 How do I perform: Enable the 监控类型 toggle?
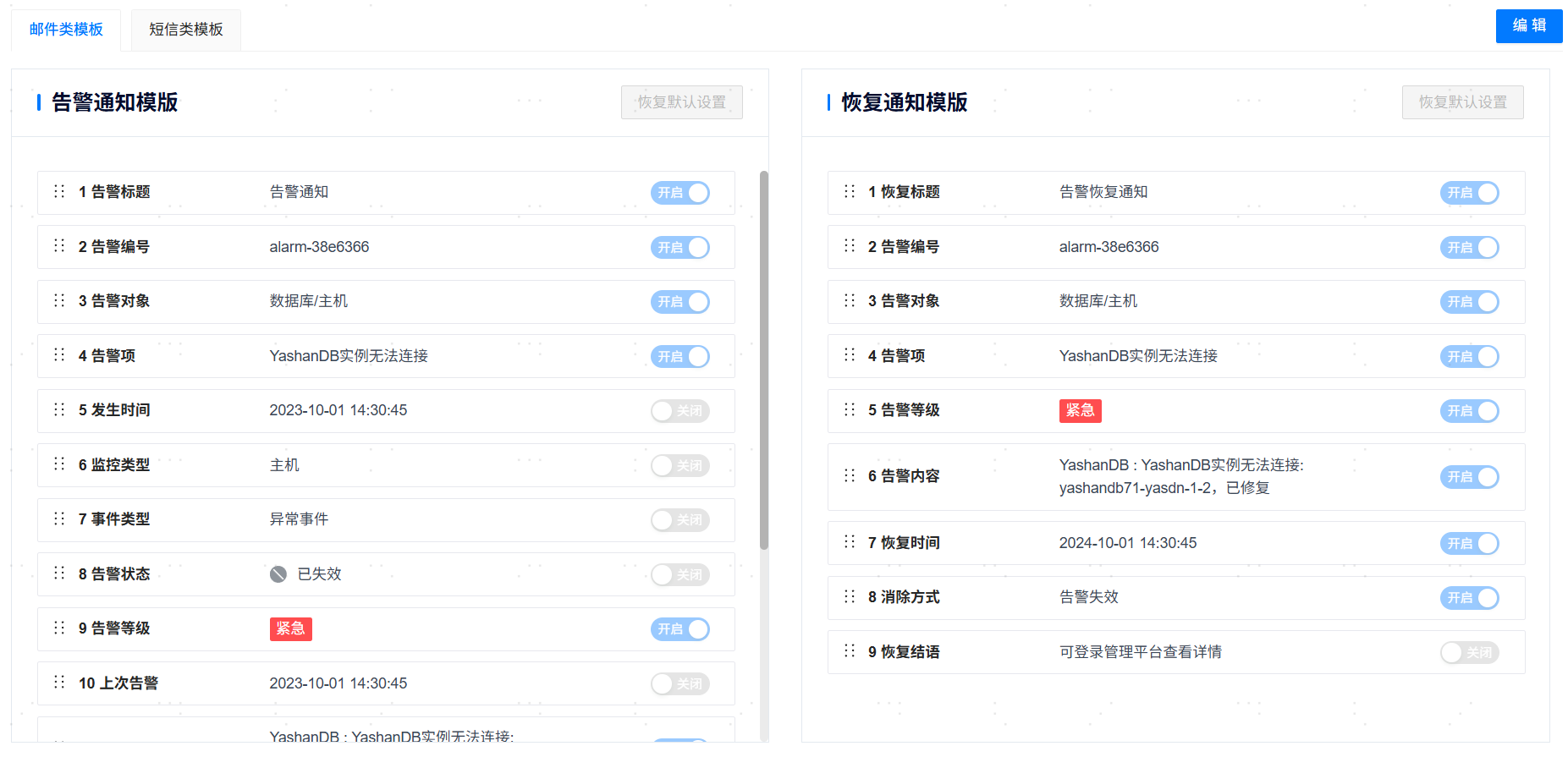(x=679, y=465)
